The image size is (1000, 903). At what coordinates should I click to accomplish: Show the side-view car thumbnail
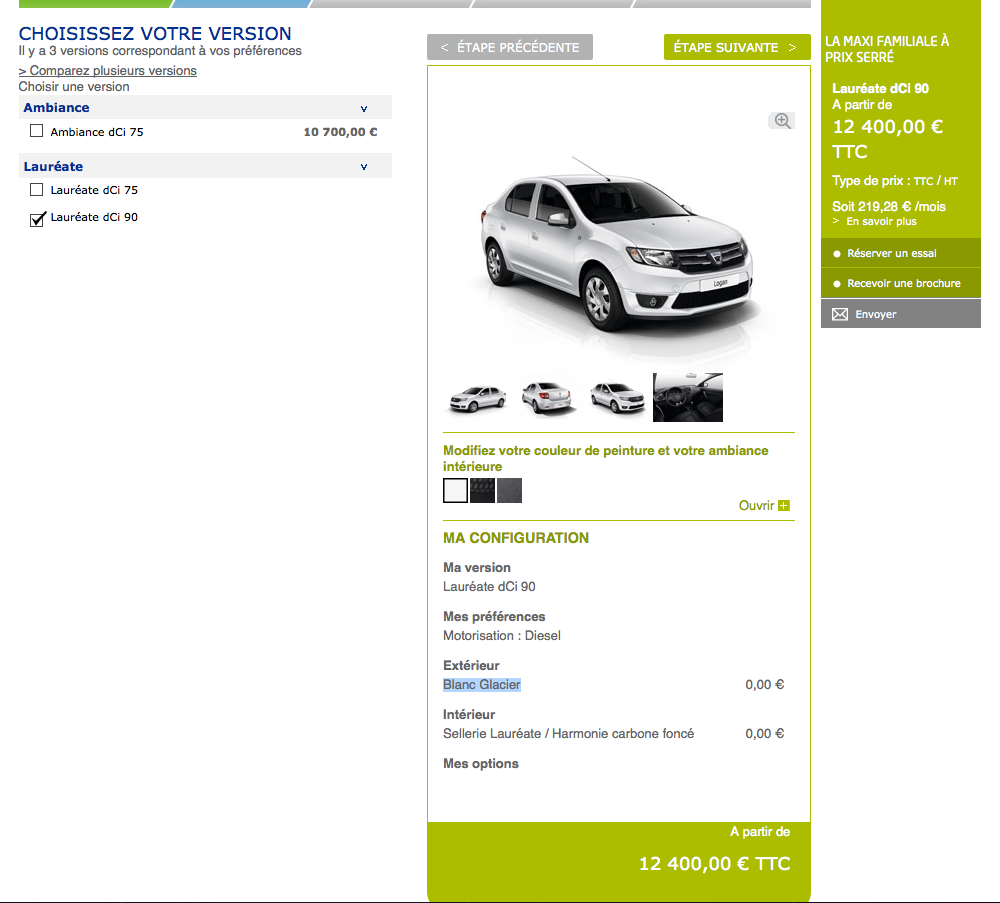(478, 398)
